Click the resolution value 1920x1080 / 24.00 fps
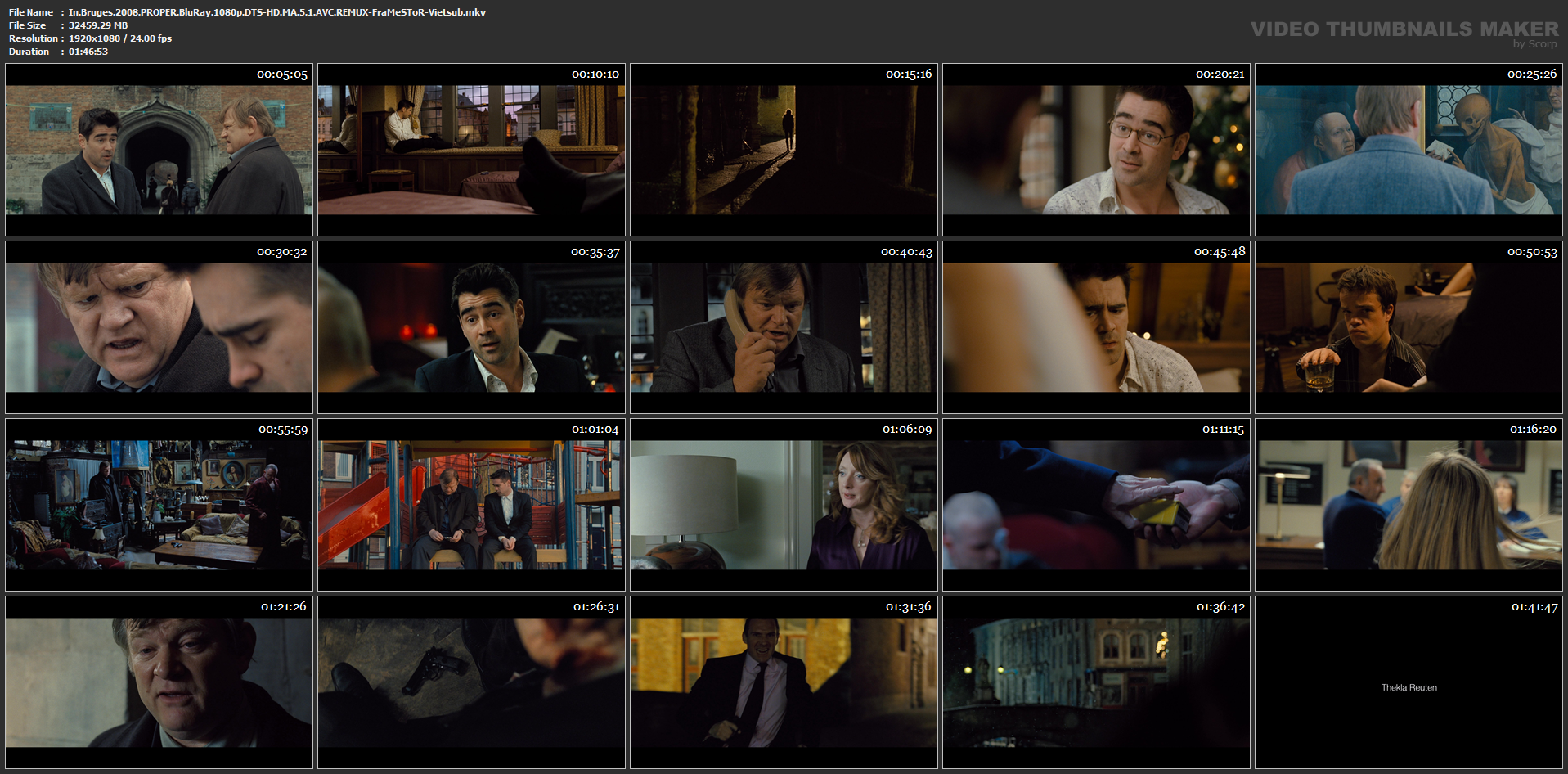This screenshot has height=774, width=1568. (x=120, y=38)
